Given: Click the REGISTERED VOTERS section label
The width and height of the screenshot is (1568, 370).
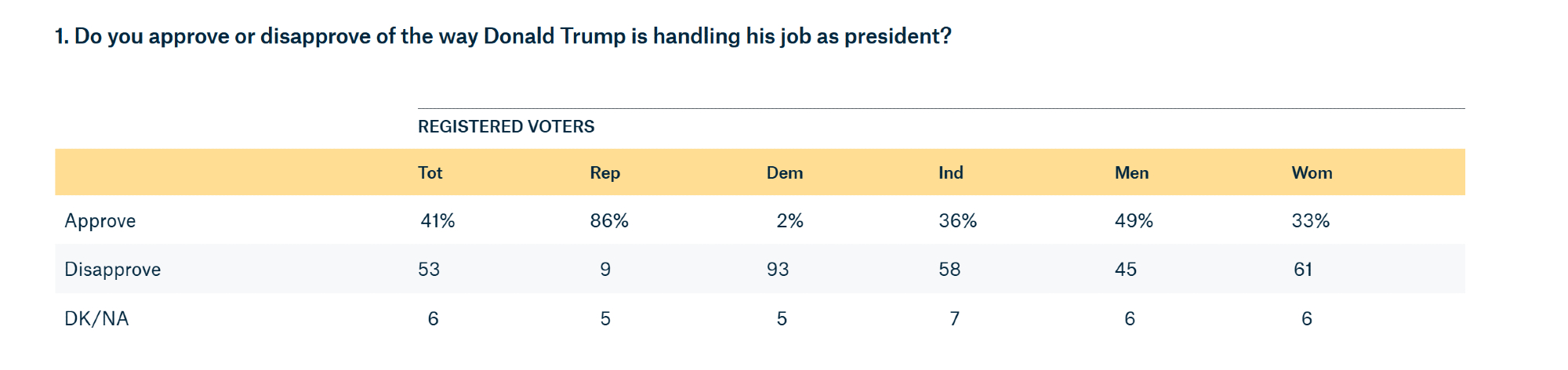Looking at the screenshot, I should 506,126.
